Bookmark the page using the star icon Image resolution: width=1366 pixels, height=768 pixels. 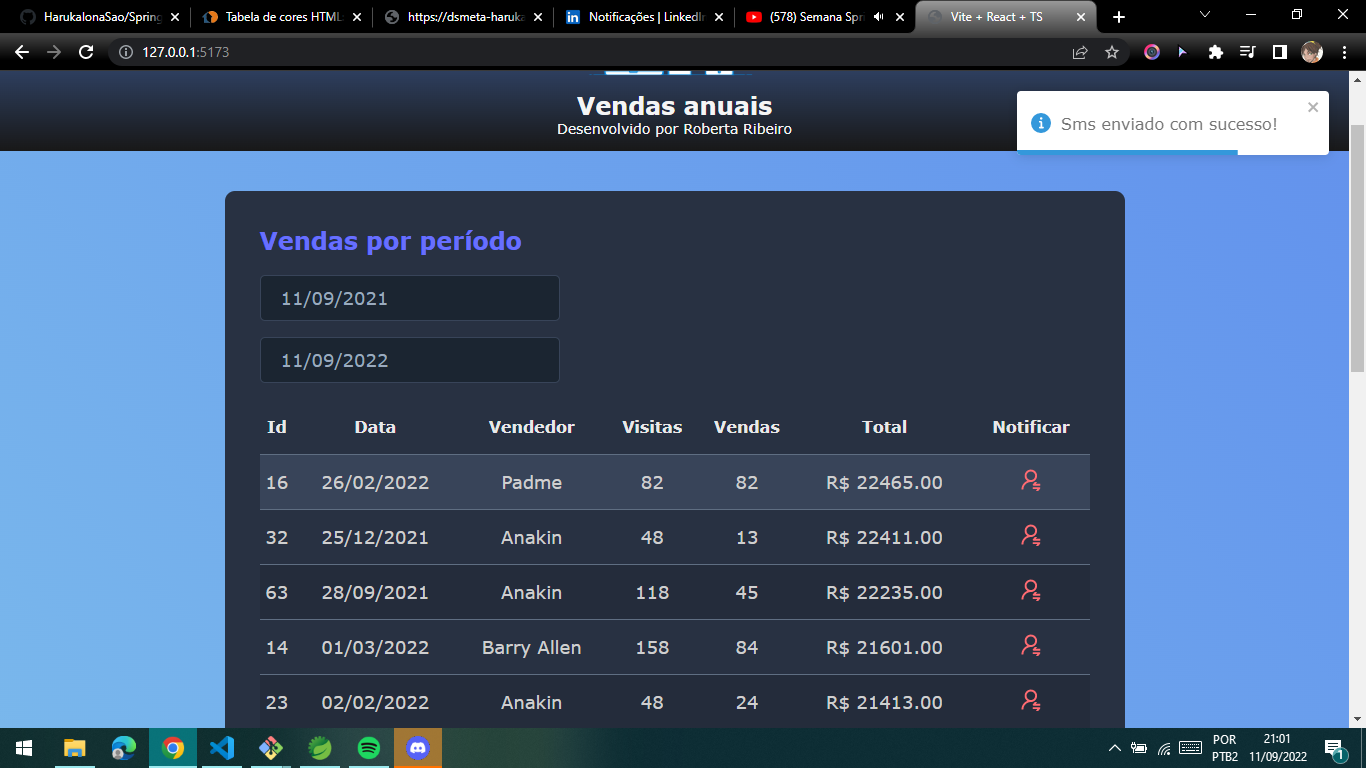tap(1112, 50)
